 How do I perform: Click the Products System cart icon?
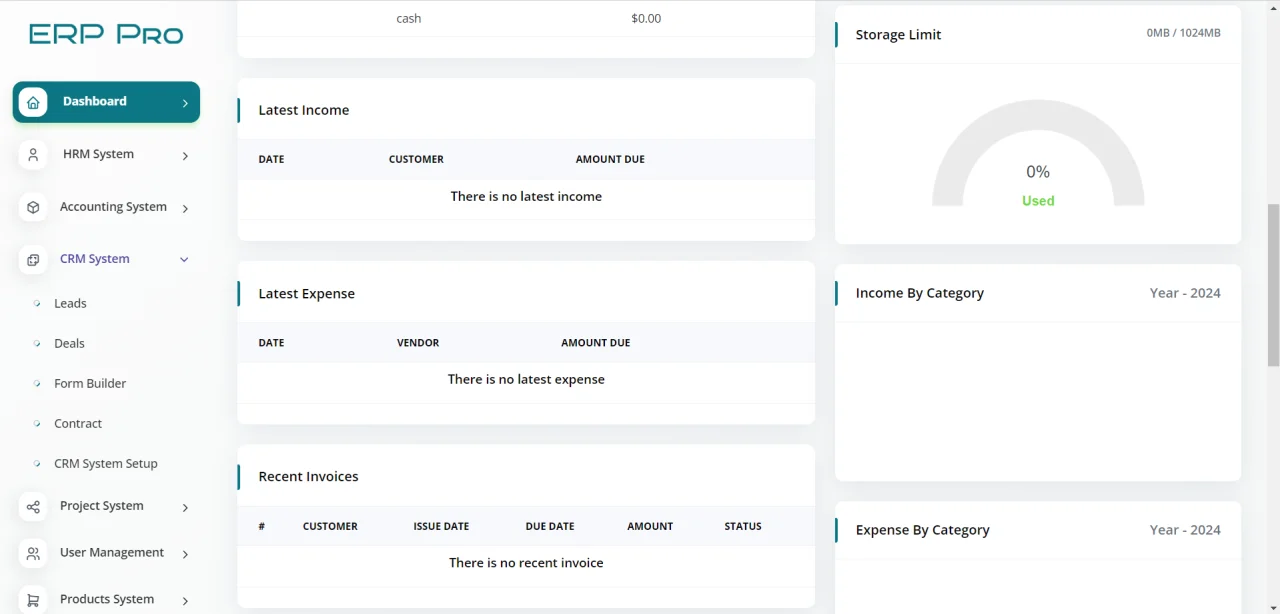[x=33, y=600]
